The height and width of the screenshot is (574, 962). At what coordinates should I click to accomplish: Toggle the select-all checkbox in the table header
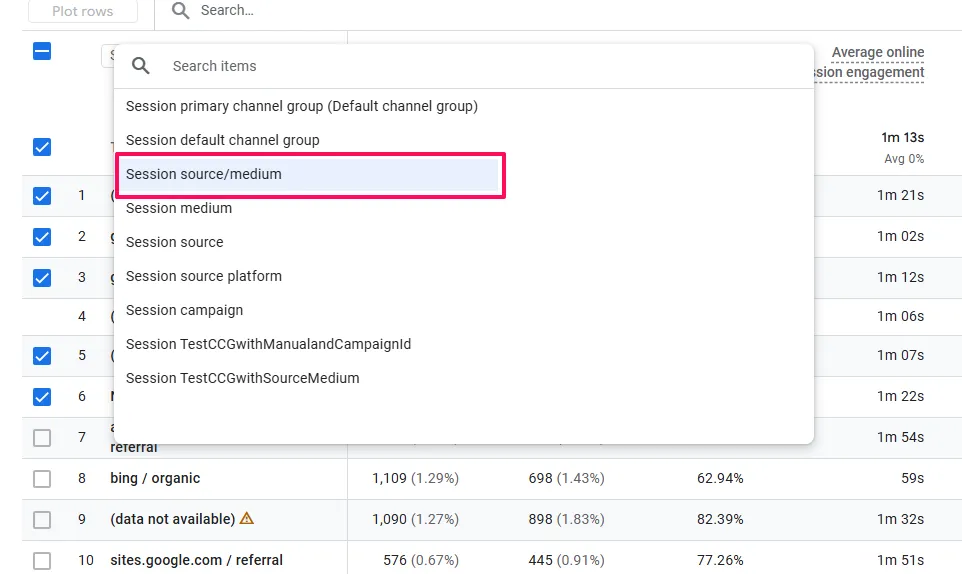tap(42, 51)
